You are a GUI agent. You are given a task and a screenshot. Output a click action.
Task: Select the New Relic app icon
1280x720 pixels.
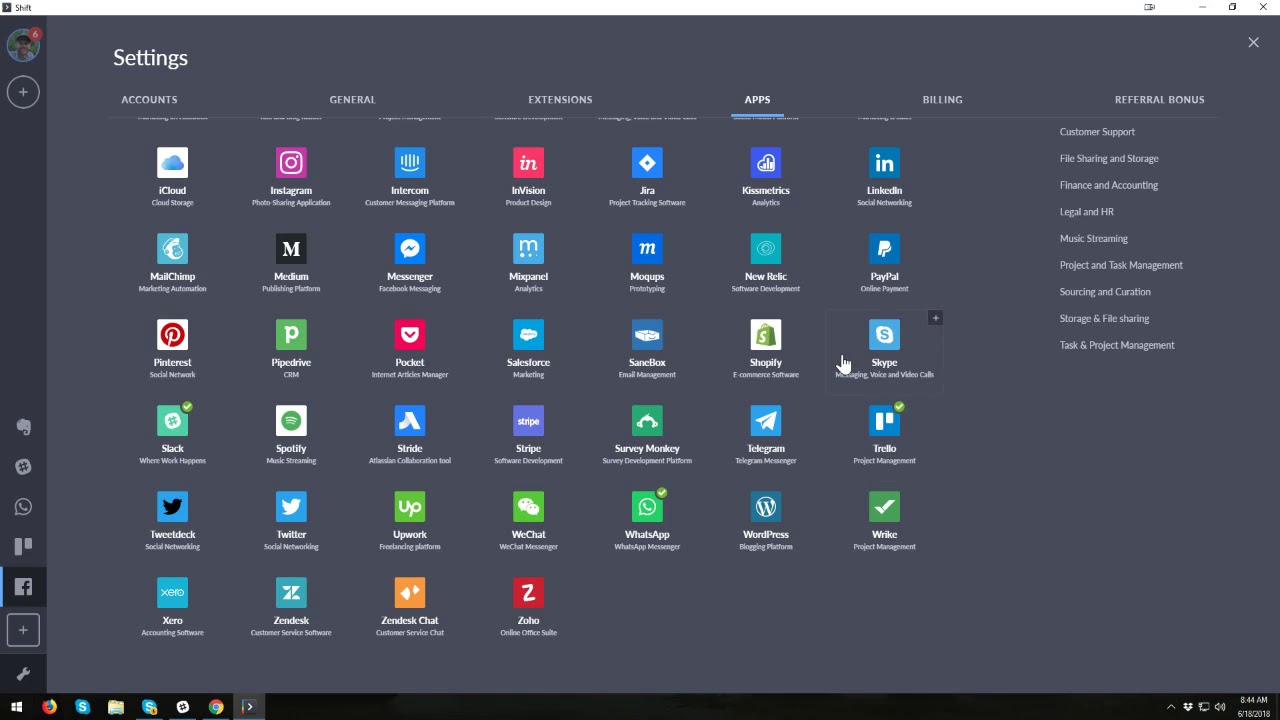pyautogui.click(x=766, y=249)
